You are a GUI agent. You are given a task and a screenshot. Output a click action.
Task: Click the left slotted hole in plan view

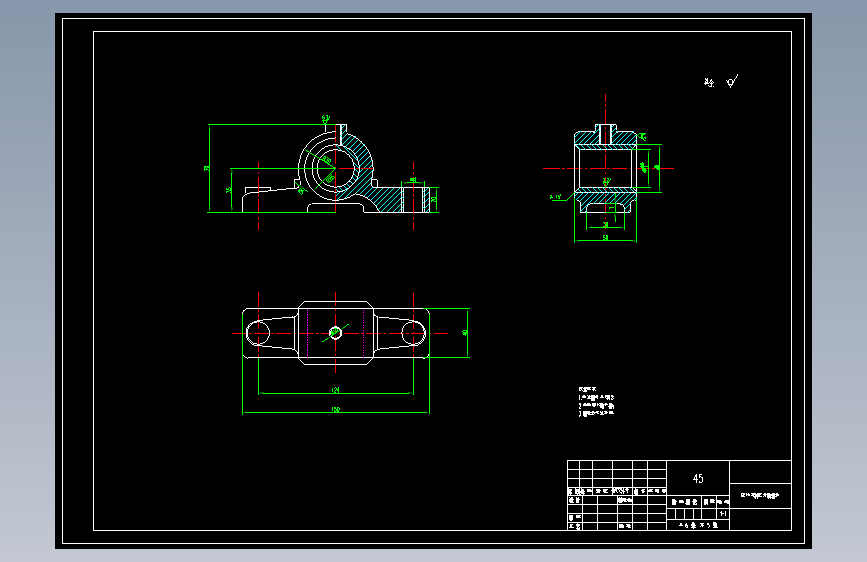click(258, 334)
